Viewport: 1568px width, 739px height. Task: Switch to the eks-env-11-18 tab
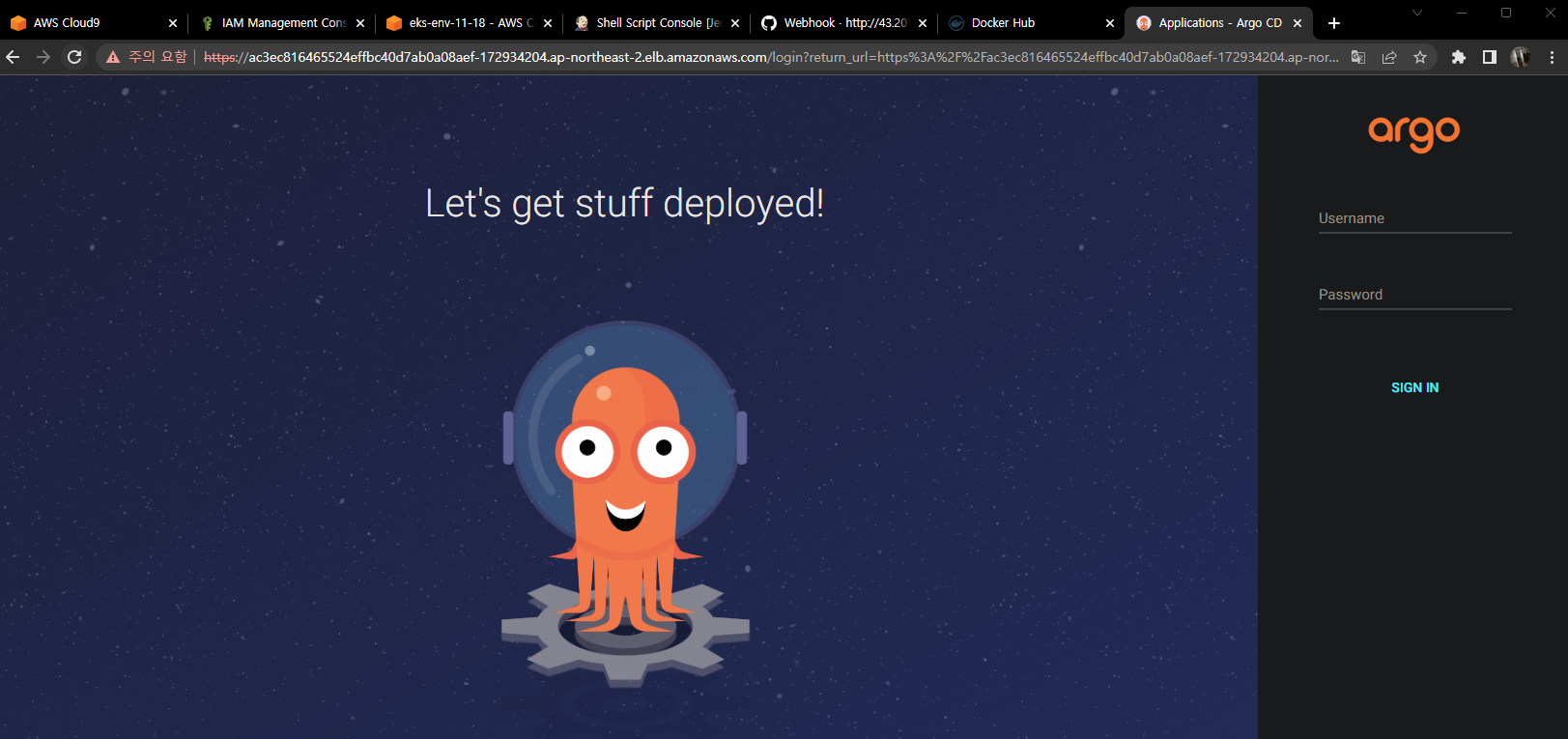click(470, 22)
